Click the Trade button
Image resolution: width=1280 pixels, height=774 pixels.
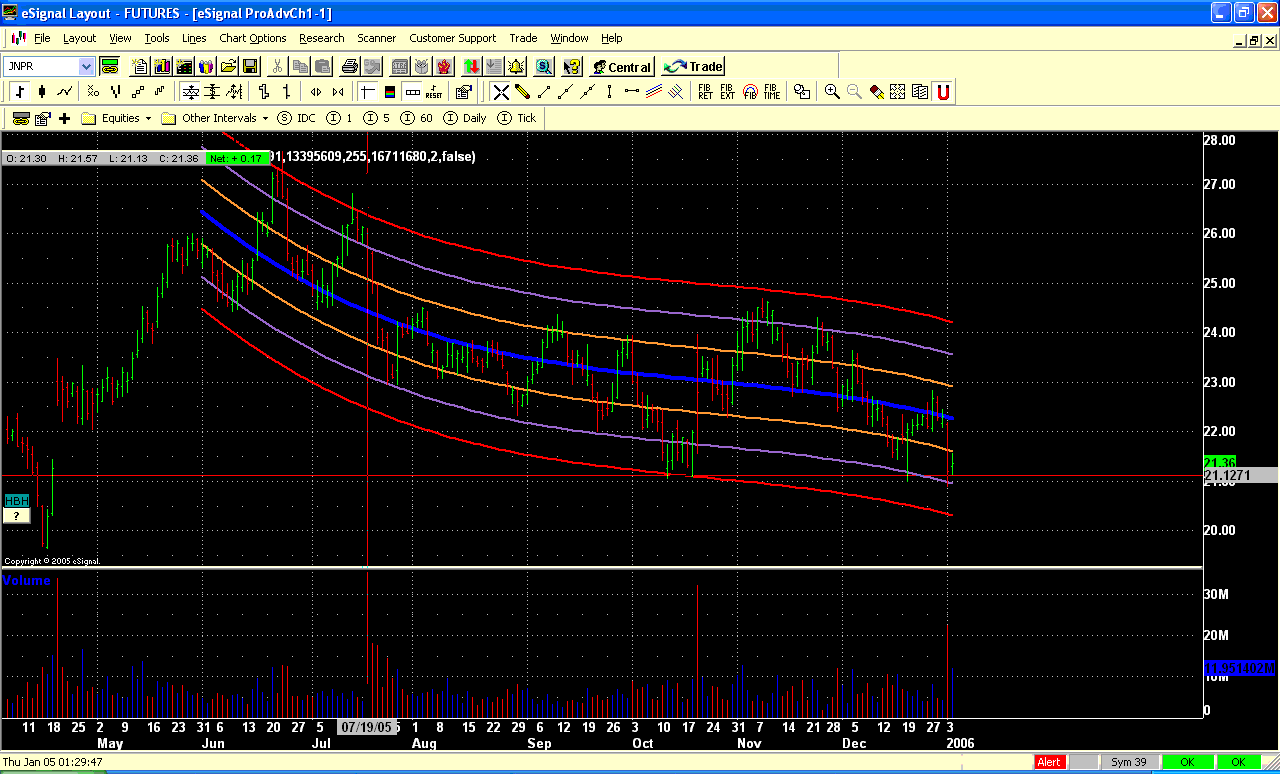(x=694, y=67)
